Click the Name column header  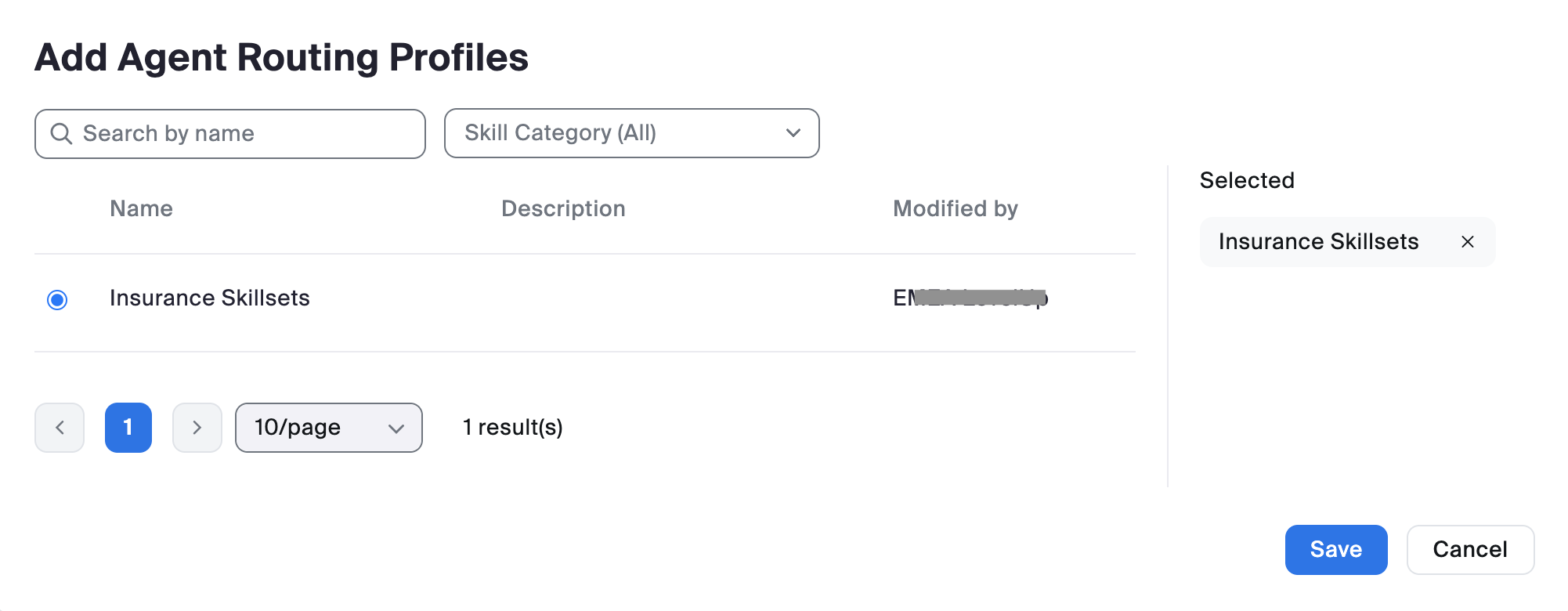(x=141, y=208)
